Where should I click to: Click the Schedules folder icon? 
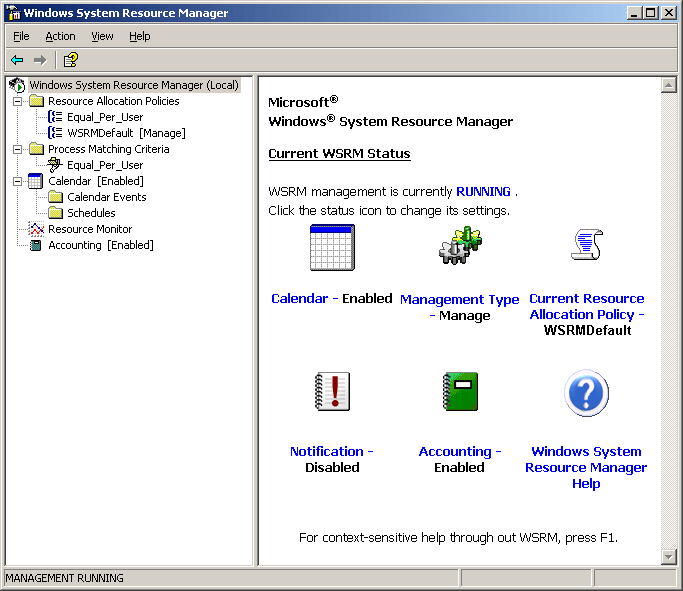point(55,213)
